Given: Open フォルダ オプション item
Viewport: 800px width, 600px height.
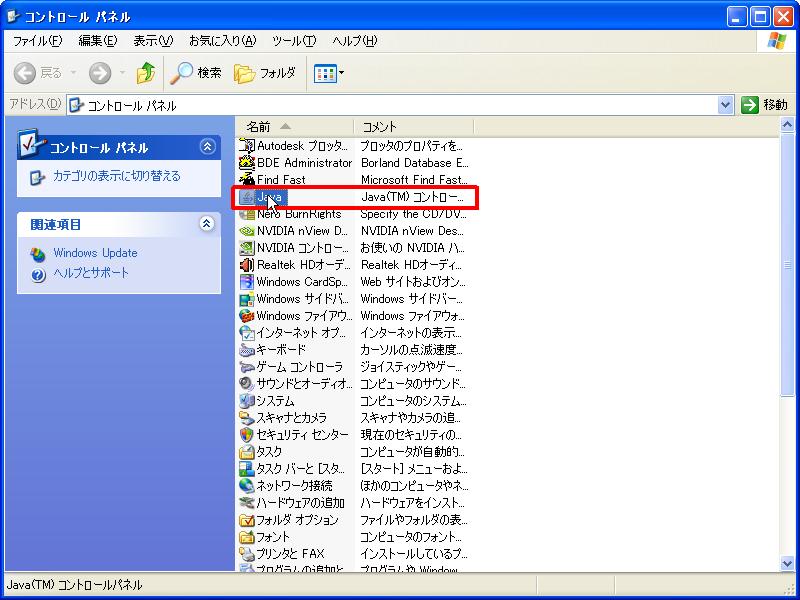Looking at the screenshot, I should pyautogui.click(x=297, y=520).
